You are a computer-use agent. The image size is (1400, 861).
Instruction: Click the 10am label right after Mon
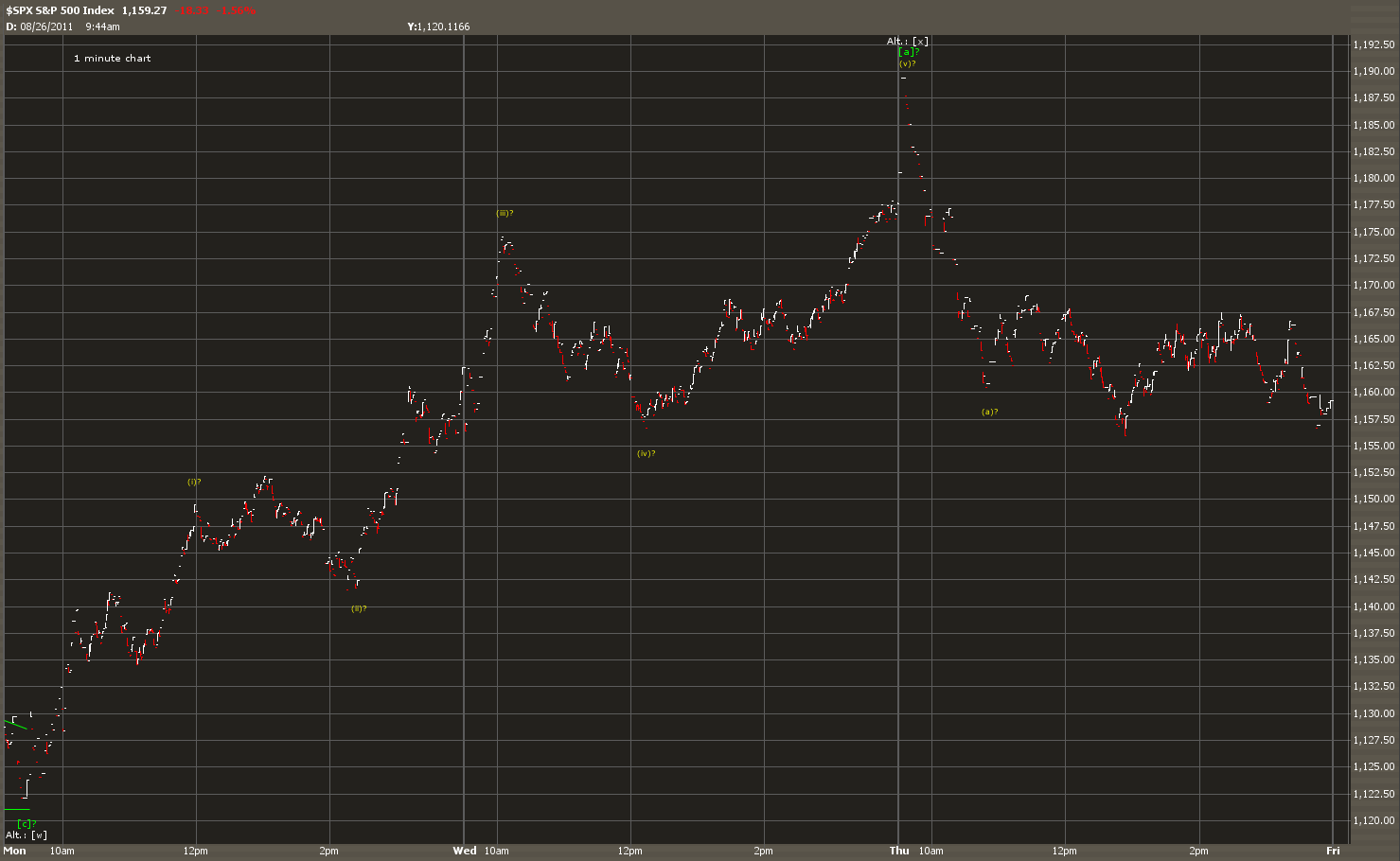point(62,851)
